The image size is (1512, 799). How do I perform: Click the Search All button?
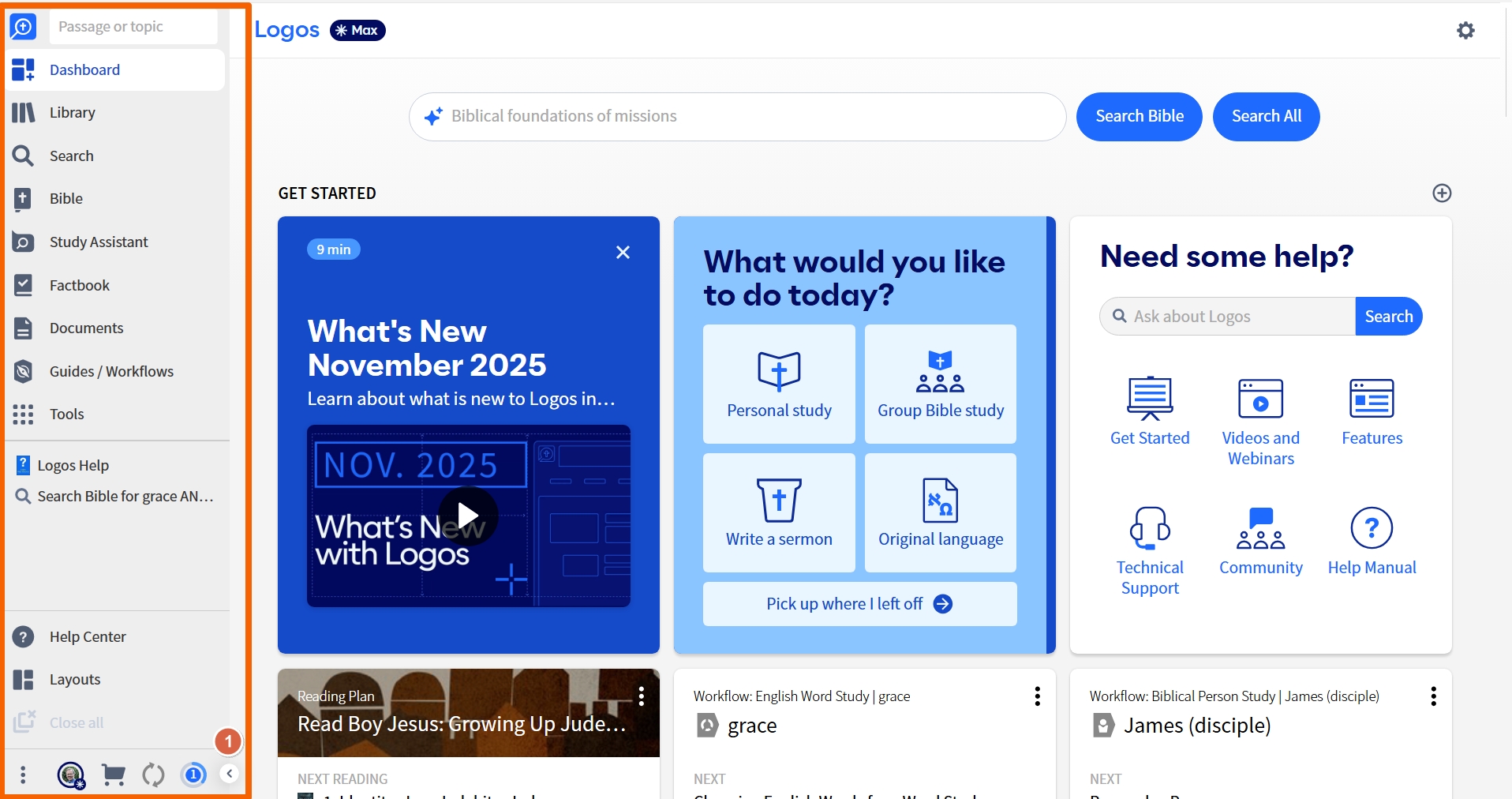click(x=1267, y=117)
